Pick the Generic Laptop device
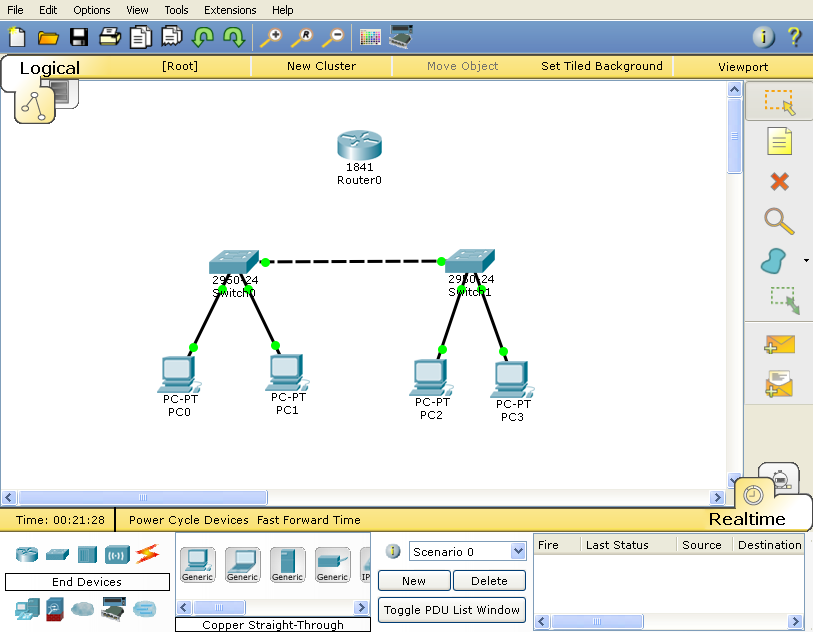This screenshot has width=813, height=632. pos(243,565)
